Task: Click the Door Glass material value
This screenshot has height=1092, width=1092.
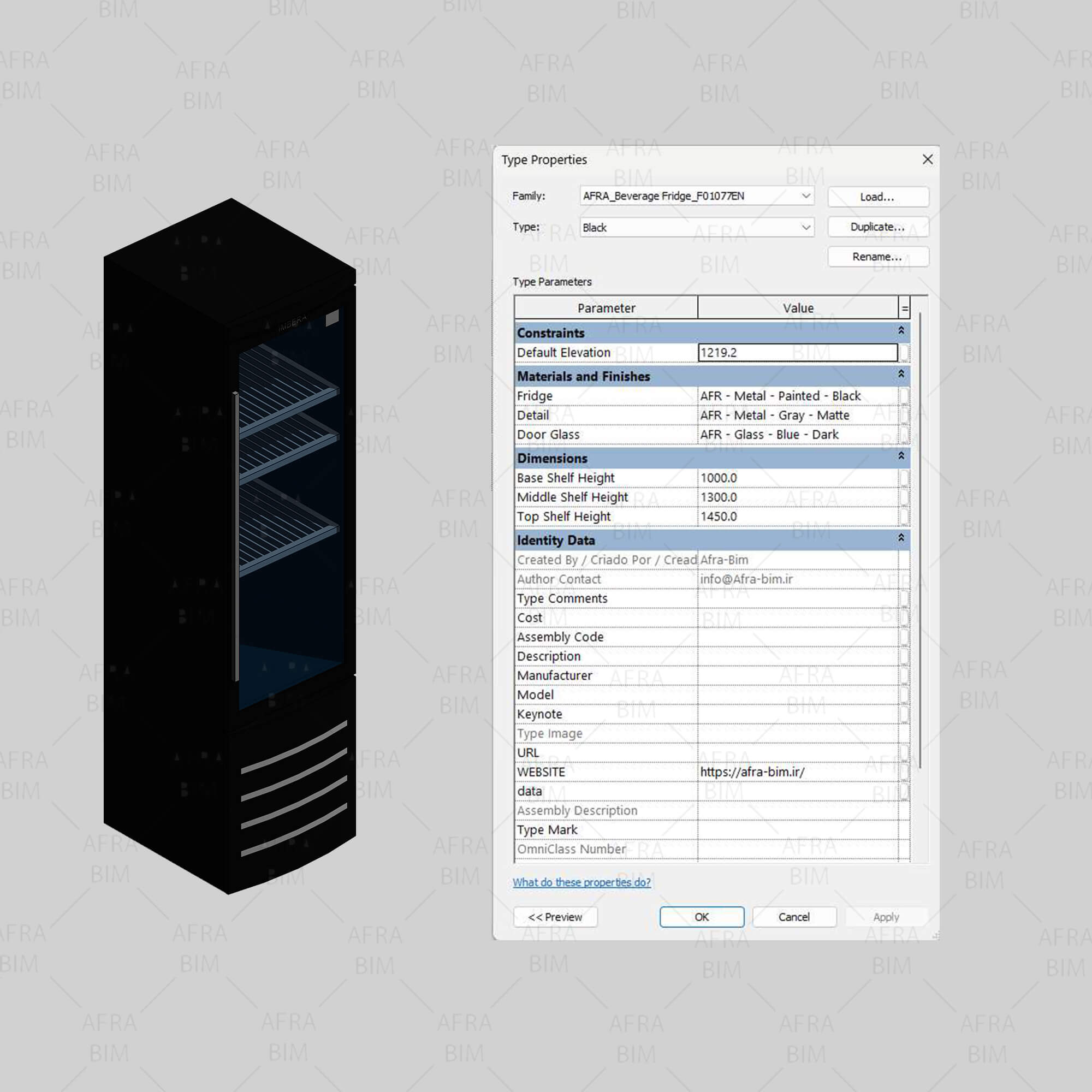Action: 797,435
